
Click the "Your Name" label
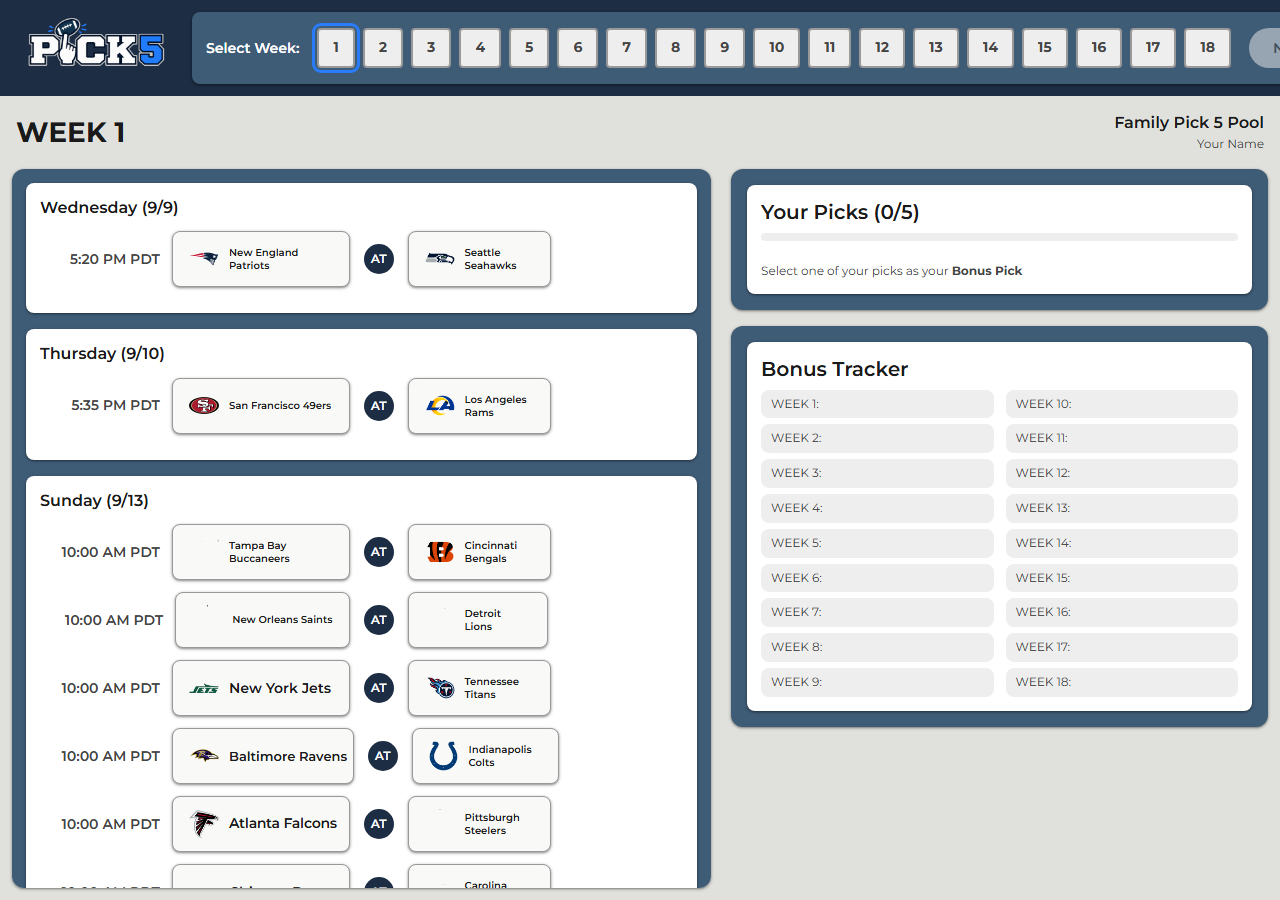point(1230,144)
